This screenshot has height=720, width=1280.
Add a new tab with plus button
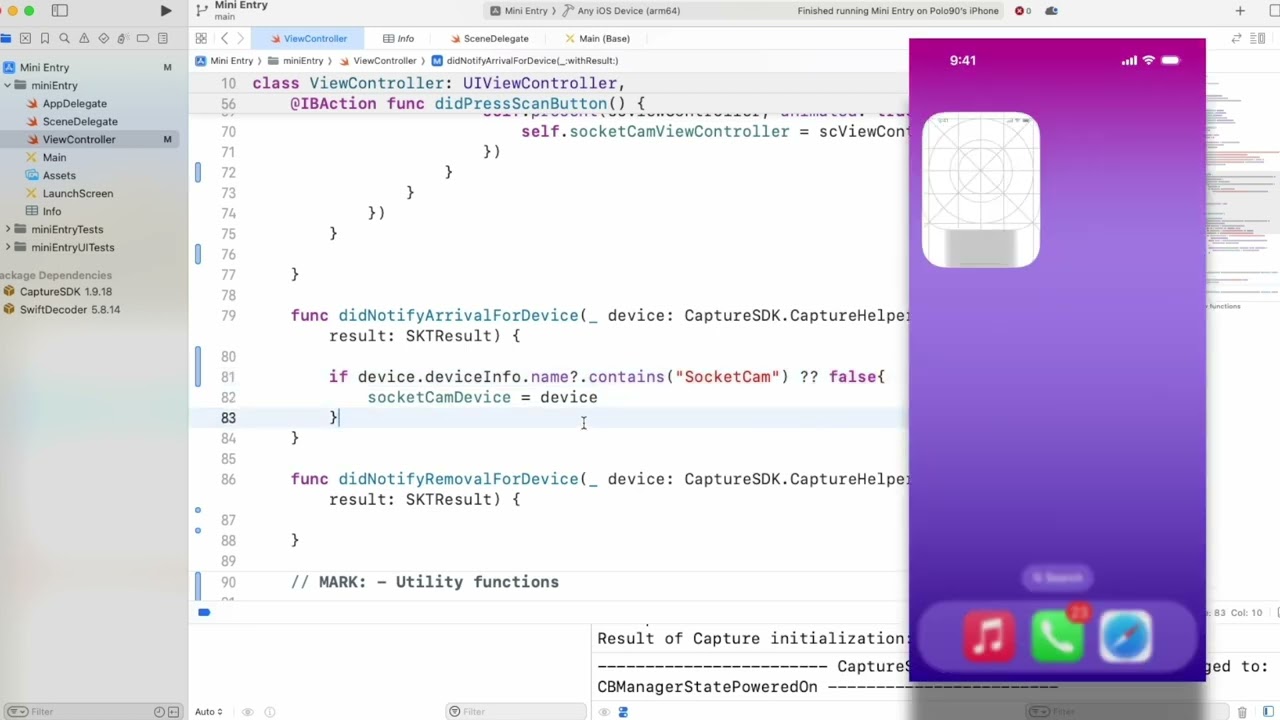1240,11
